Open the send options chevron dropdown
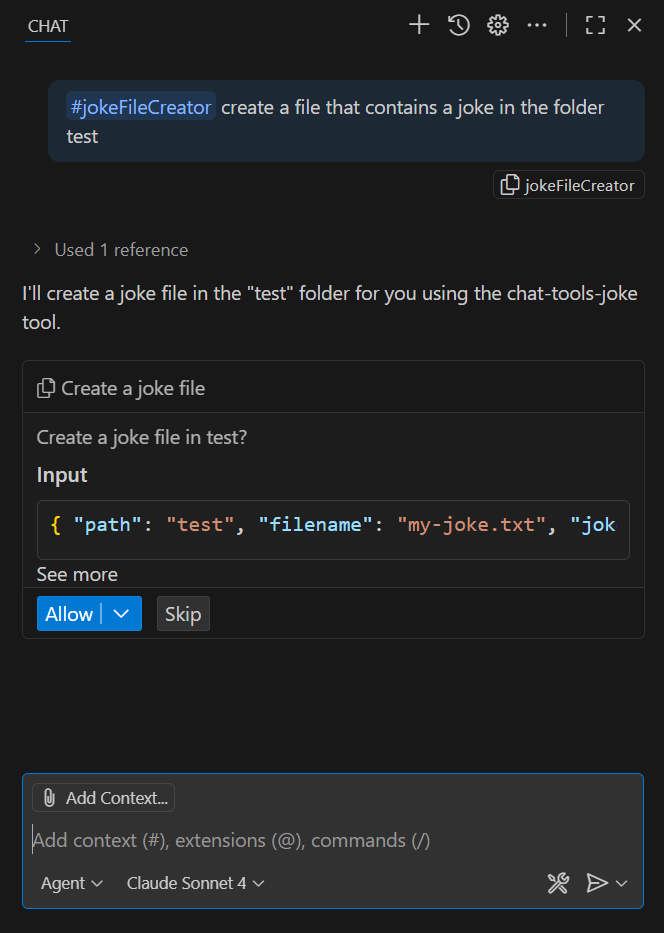664x933 pixels. pos(622,883)
